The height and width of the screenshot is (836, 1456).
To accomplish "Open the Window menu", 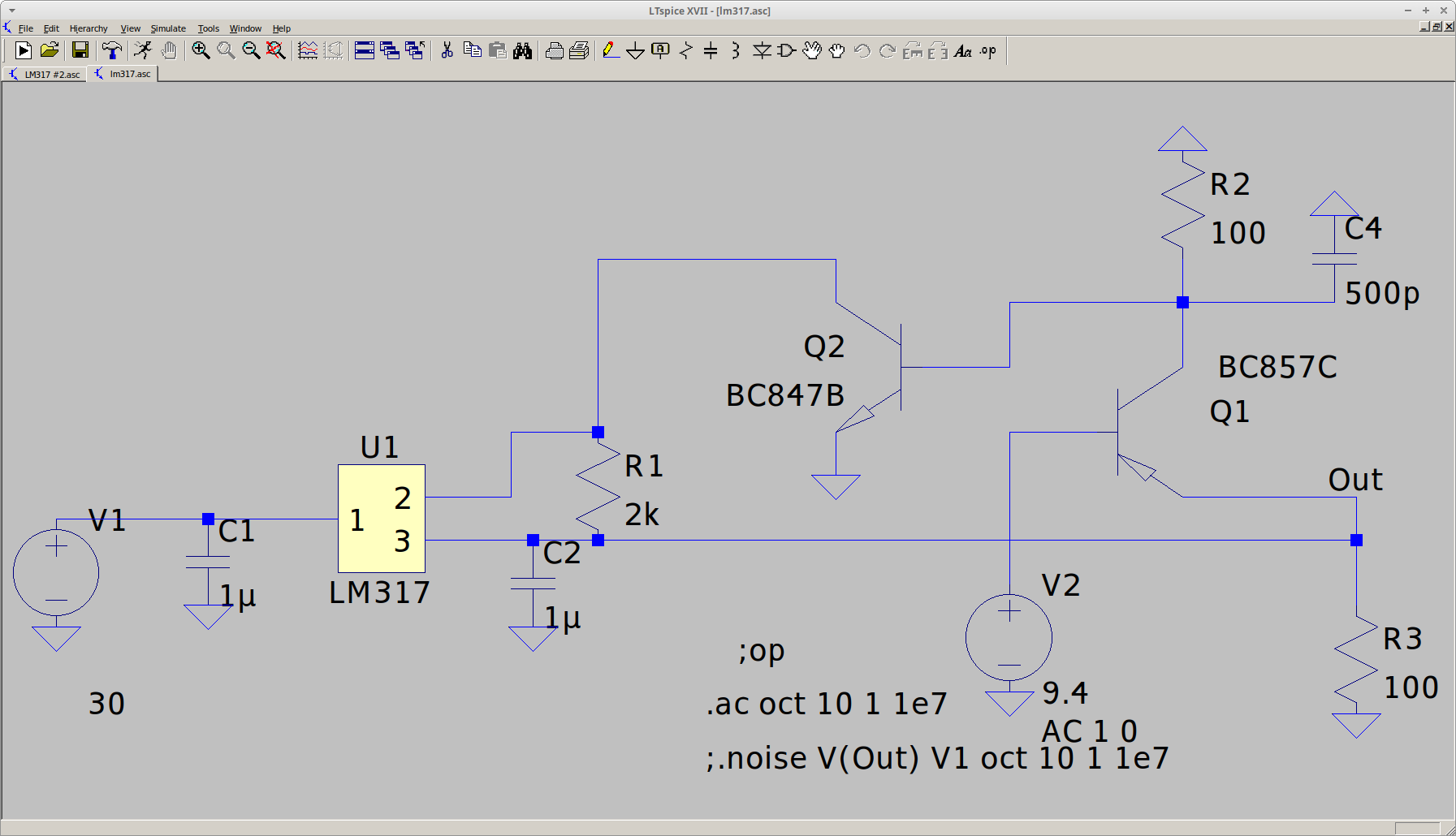I will 245,28.
